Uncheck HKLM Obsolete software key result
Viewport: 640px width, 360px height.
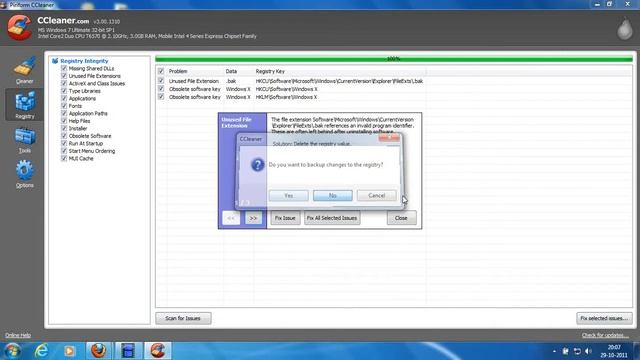pyautogui.click(x=161, y=97)
